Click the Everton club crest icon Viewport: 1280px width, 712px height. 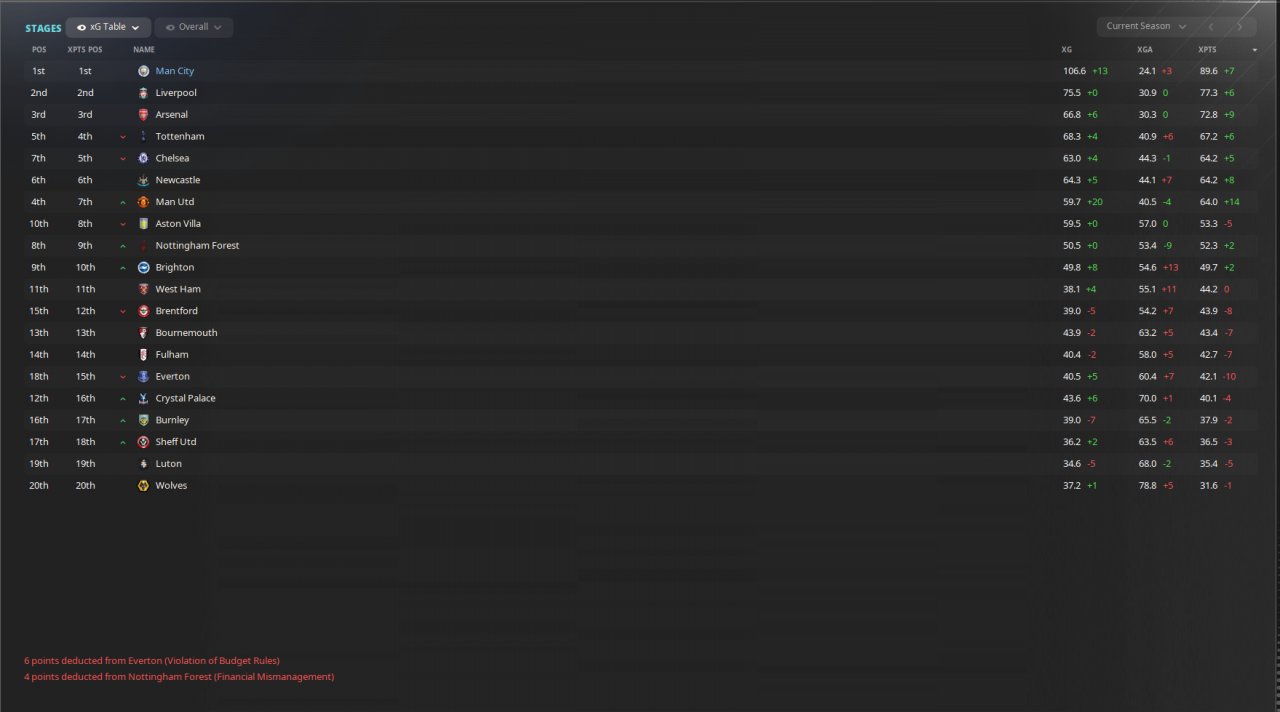tap(143, 377)
